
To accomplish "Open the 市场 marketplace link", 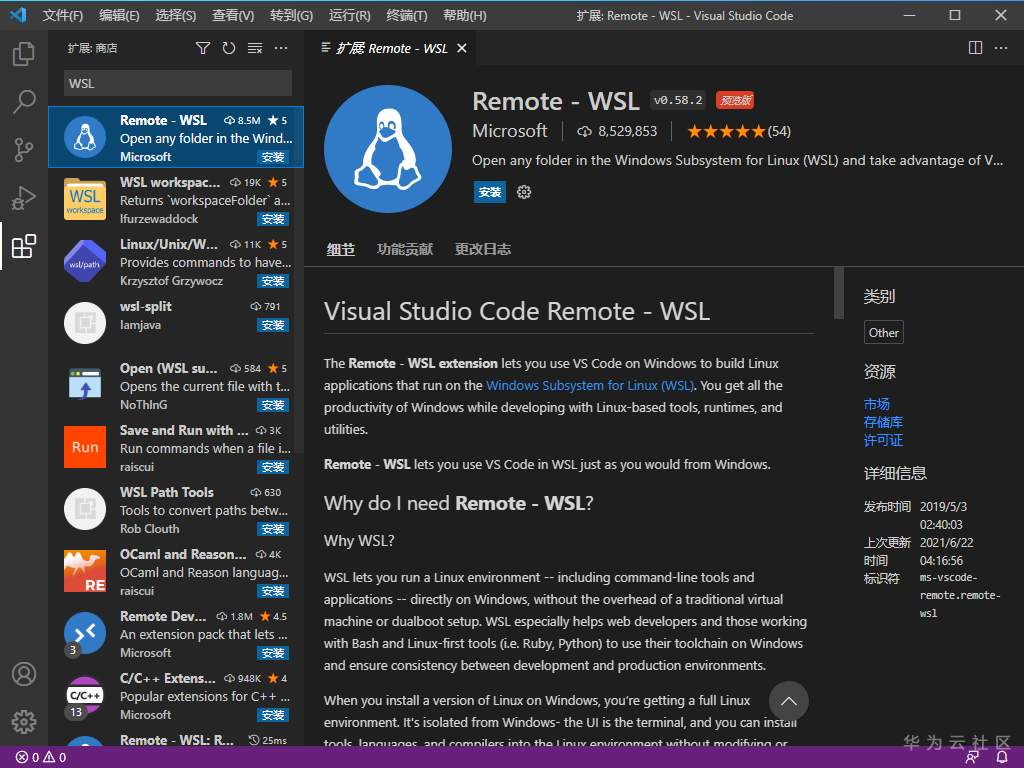I will tap(876, 404).
